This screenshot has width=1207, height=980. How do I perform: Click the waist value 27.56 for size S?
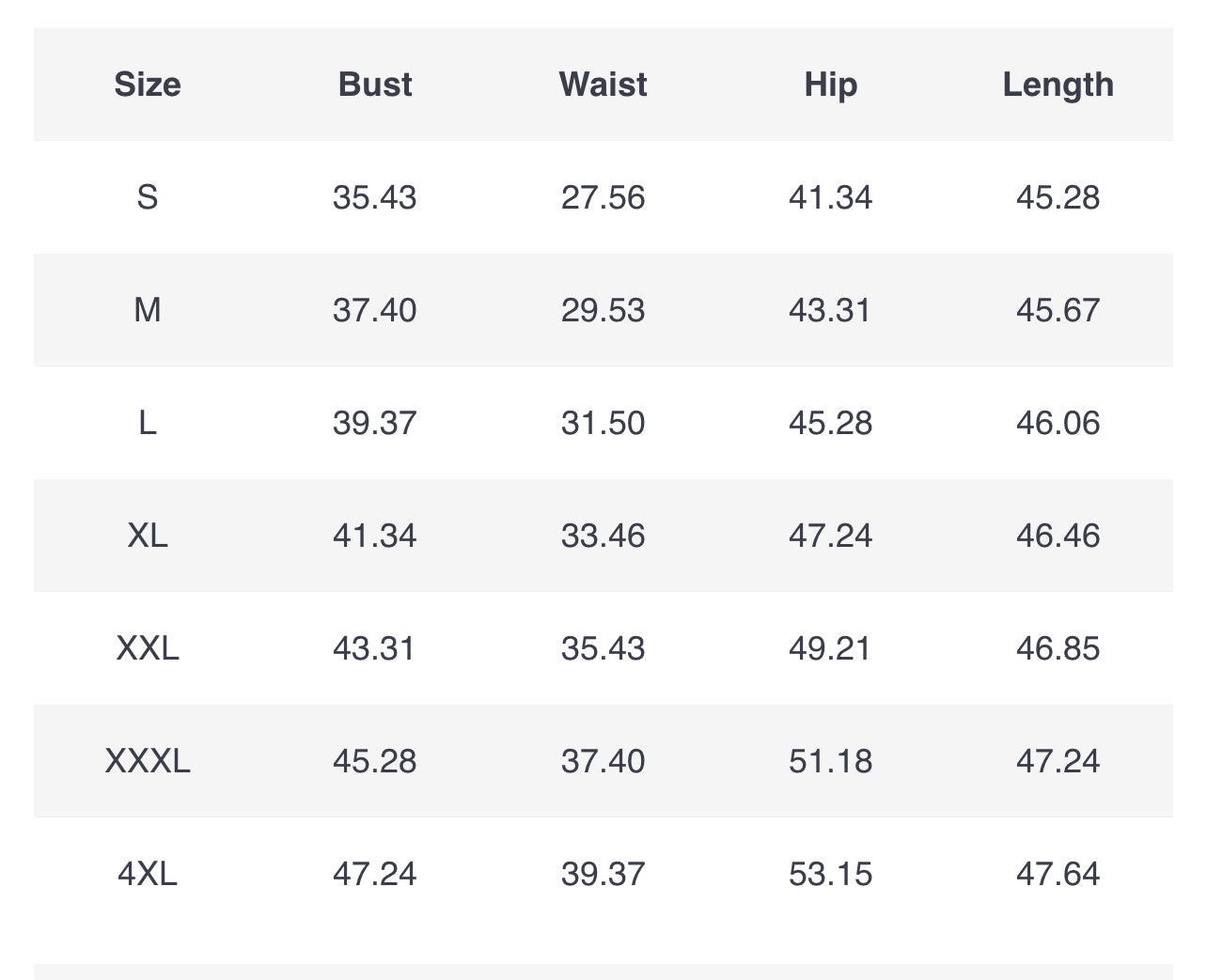click(603, 197)
